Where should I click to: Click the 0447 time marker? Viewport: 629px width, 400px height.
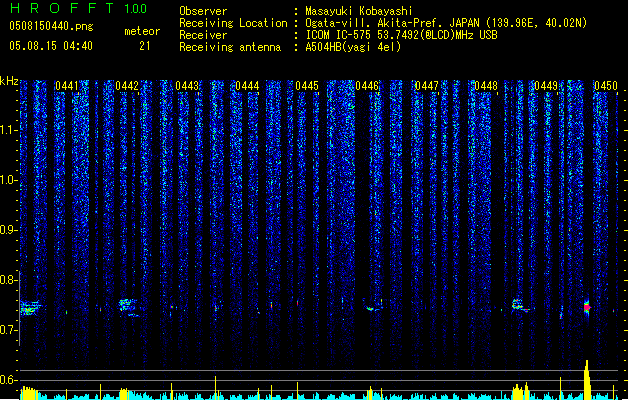[427, 86]
